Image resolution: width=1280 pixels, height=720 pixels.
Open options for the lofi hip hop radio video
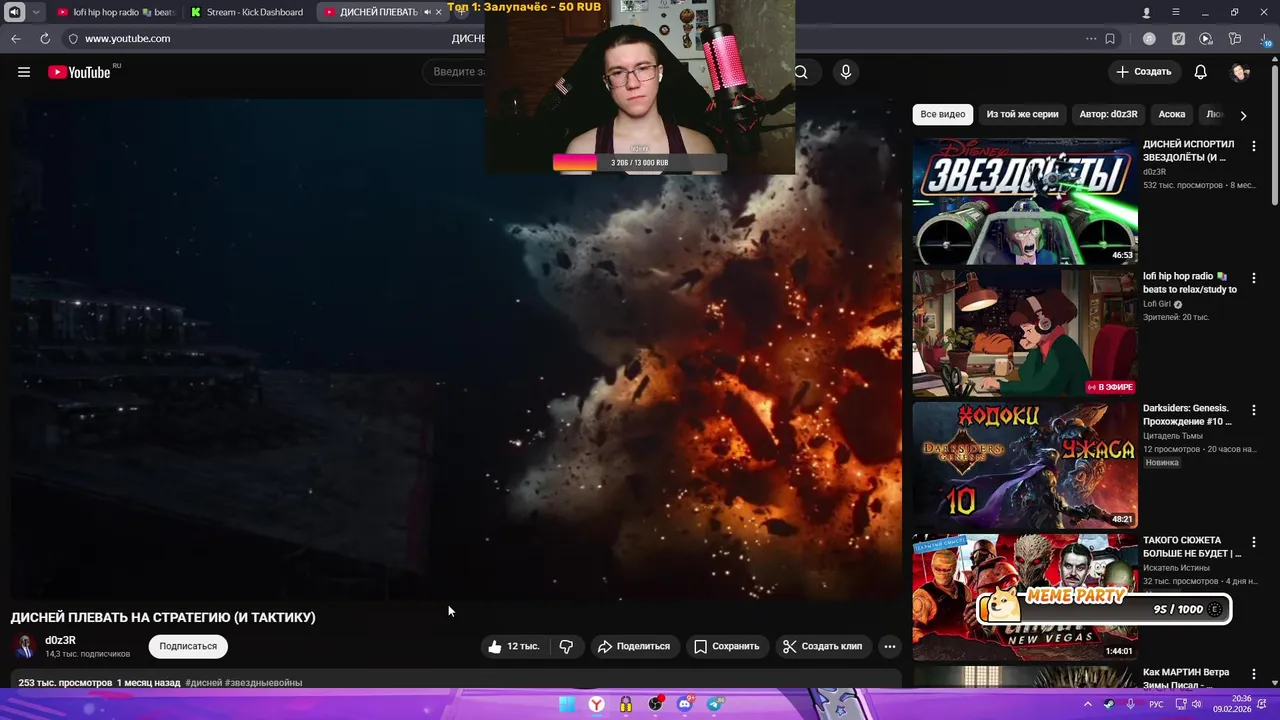1254,278
